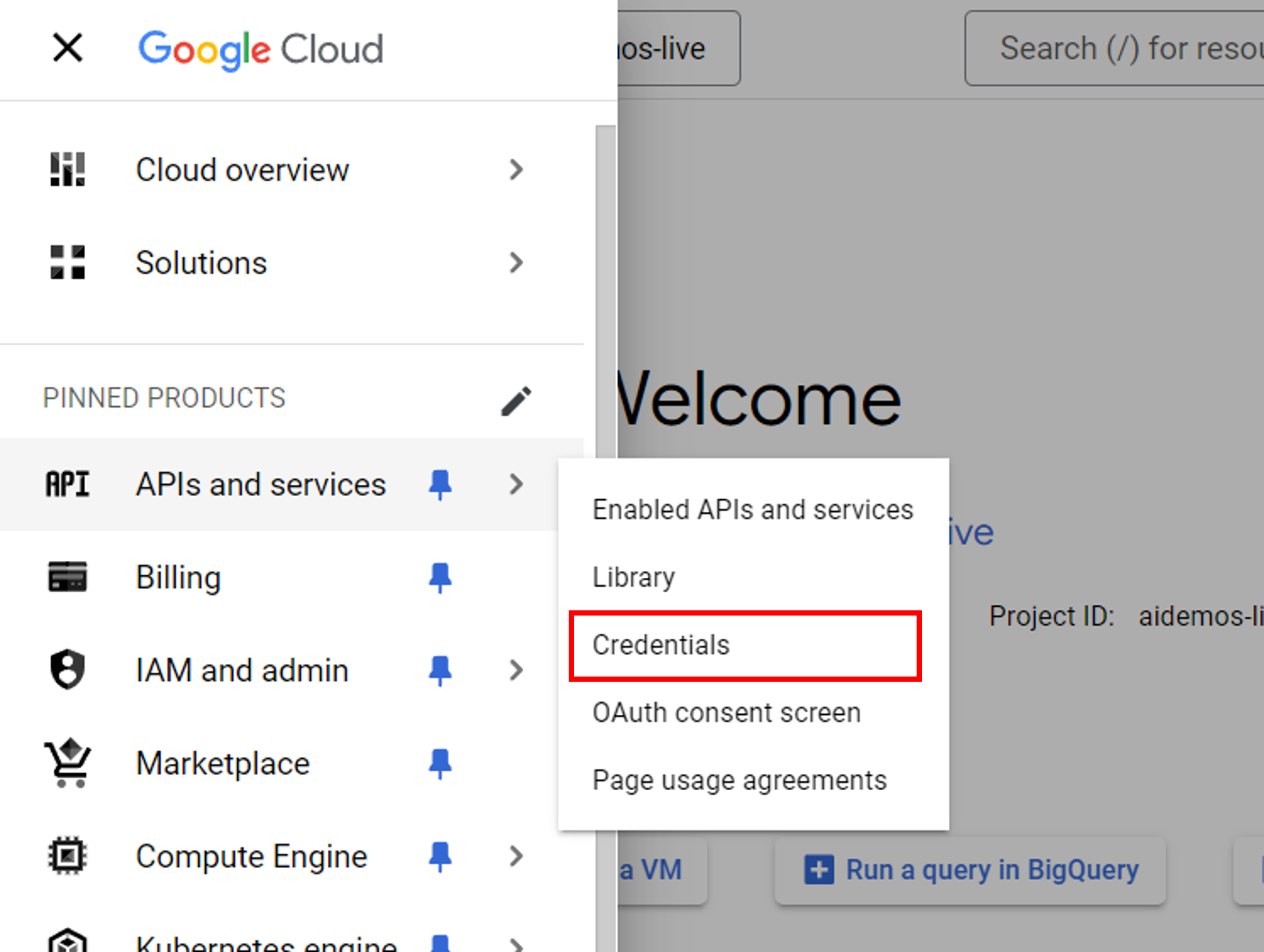Unpin APIs and services
The image size is (1264, 952).
(440, 485)
